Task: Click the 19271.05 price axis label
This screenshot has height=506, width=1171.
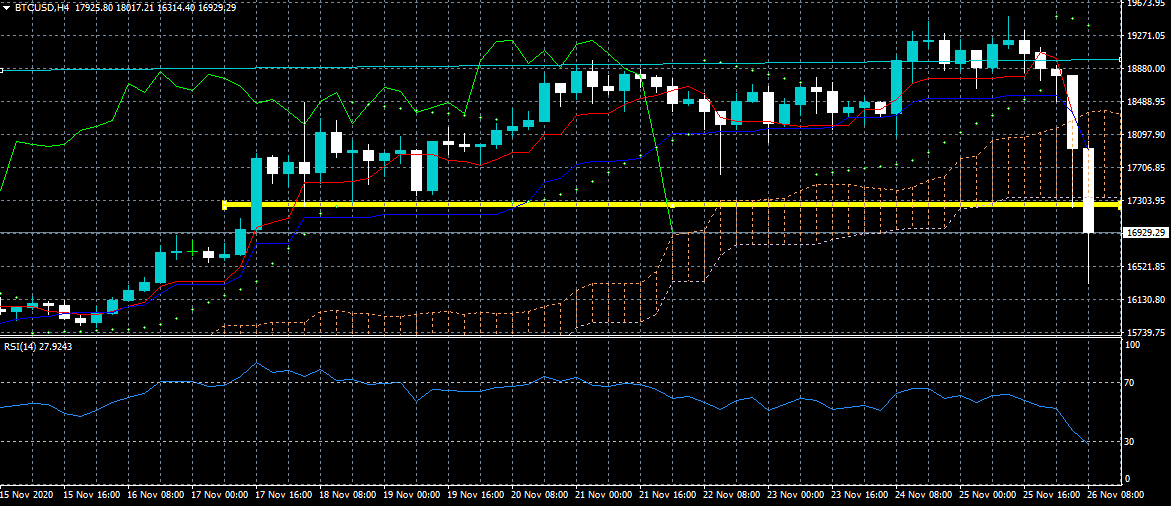Action: click(1146, 36)
